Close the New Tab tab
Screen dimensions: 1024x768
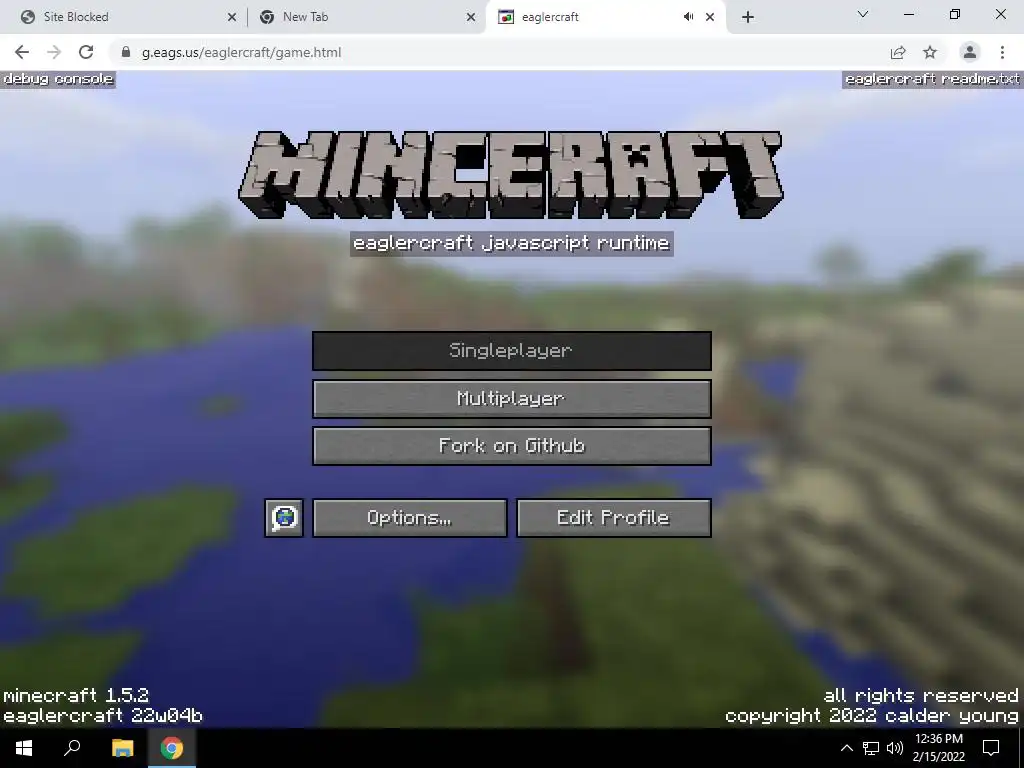pos(471,17)
